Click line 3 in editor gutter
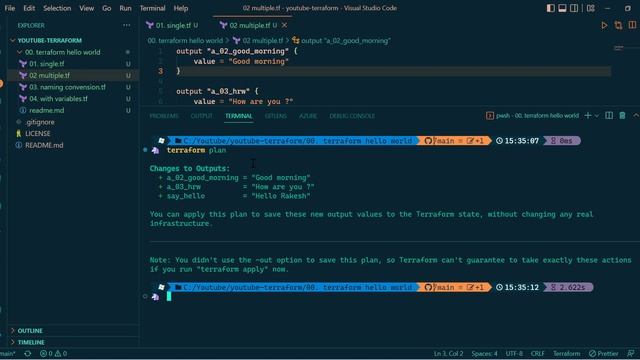 coord(160,71)
